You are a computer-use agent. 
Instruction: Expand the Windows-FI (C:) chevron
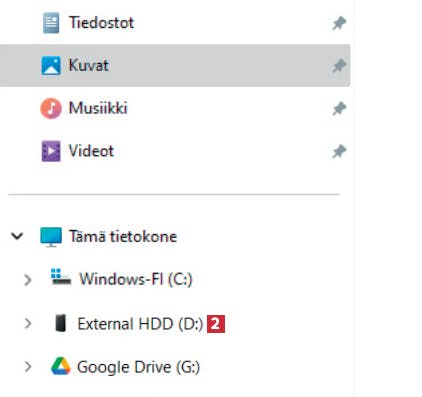28,280
